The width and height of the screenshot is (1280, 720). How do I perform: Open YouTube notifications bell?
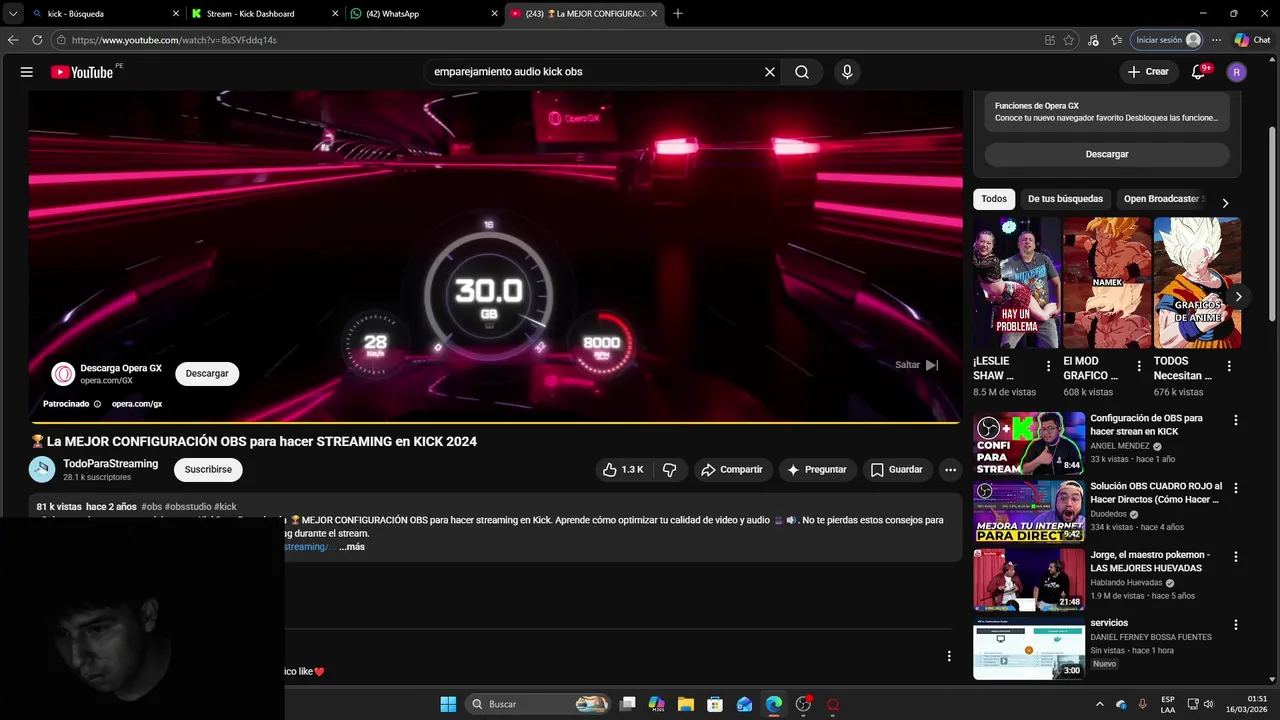coord(1198,72)
